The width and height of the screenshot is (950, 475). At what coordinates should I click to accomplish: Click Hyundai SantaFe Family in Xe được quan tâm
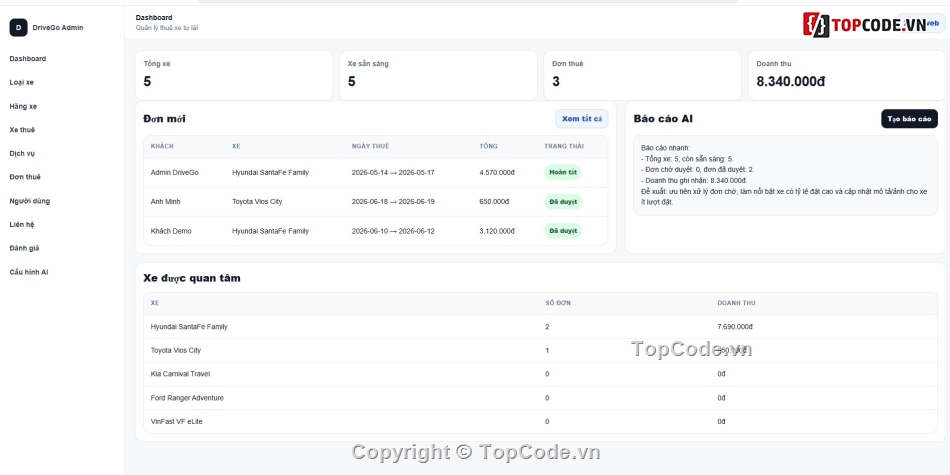[189, 327]
